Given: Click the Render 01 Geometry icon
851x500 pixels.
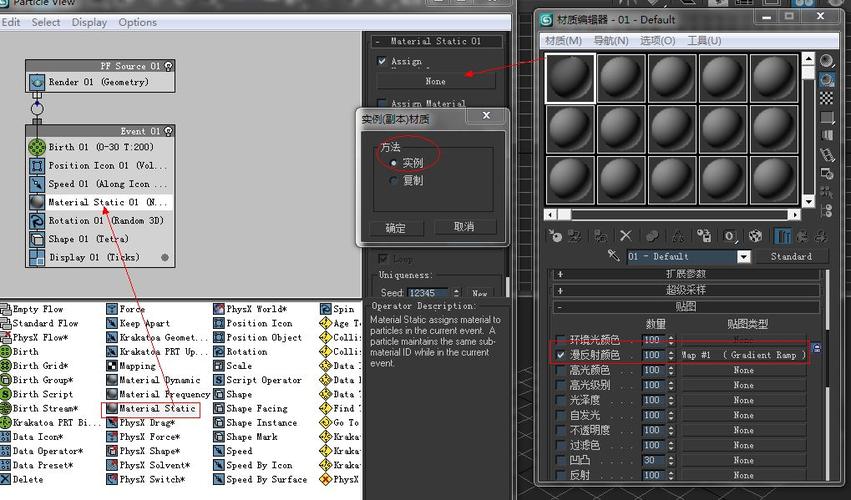Looking at the screenshot, I should pyautogui.click(x=37, y=82).
